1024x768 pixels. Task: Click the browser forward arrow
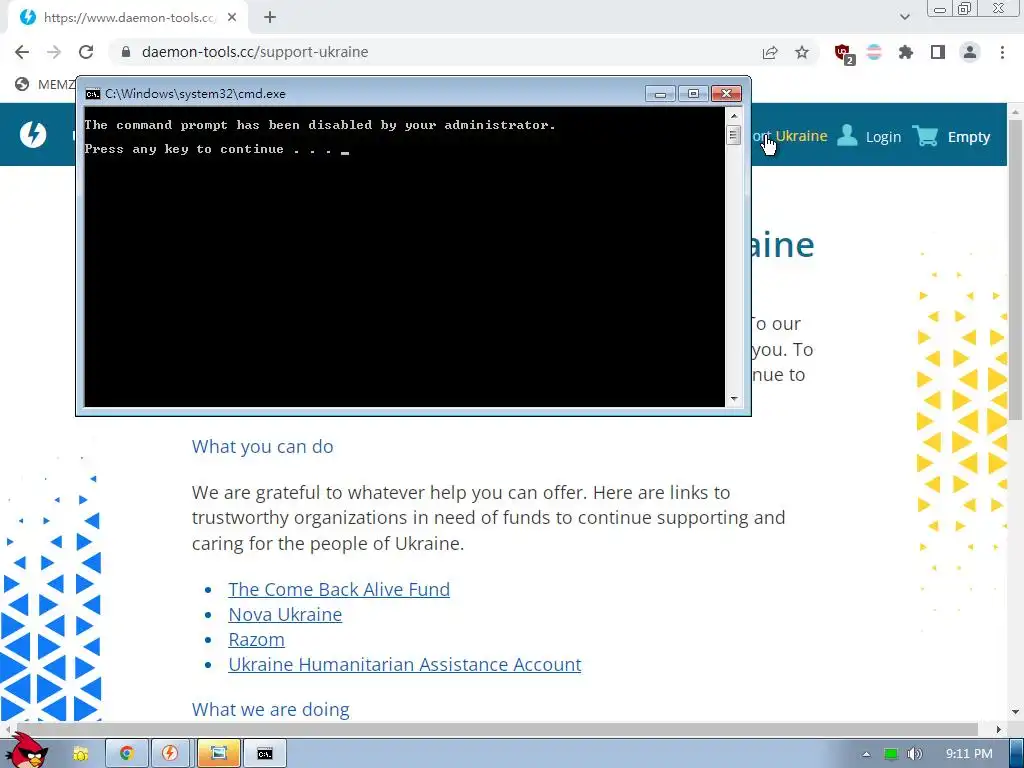[54, 52]
